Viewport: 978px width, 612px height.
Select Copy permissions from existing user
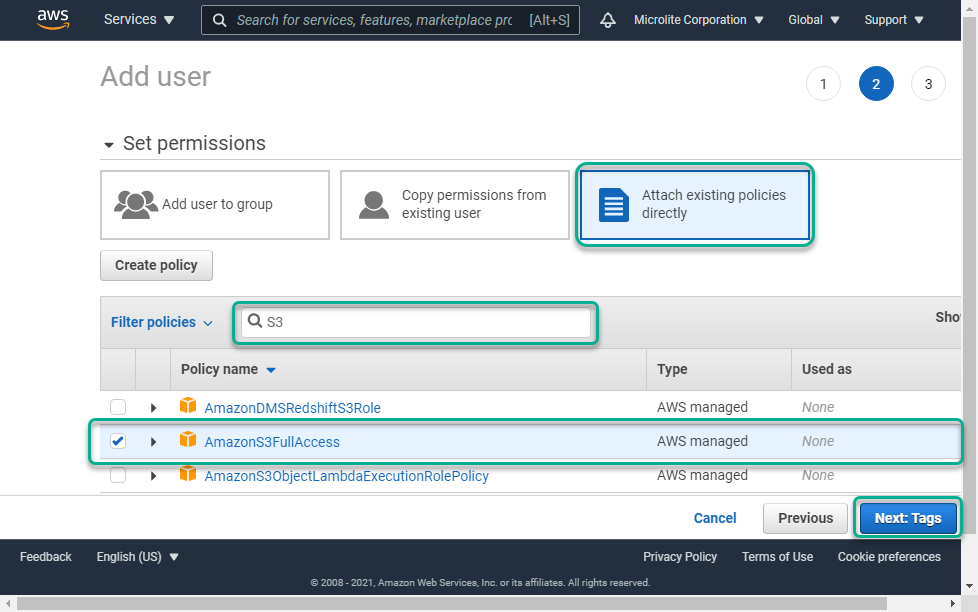[x=455, y=205]
